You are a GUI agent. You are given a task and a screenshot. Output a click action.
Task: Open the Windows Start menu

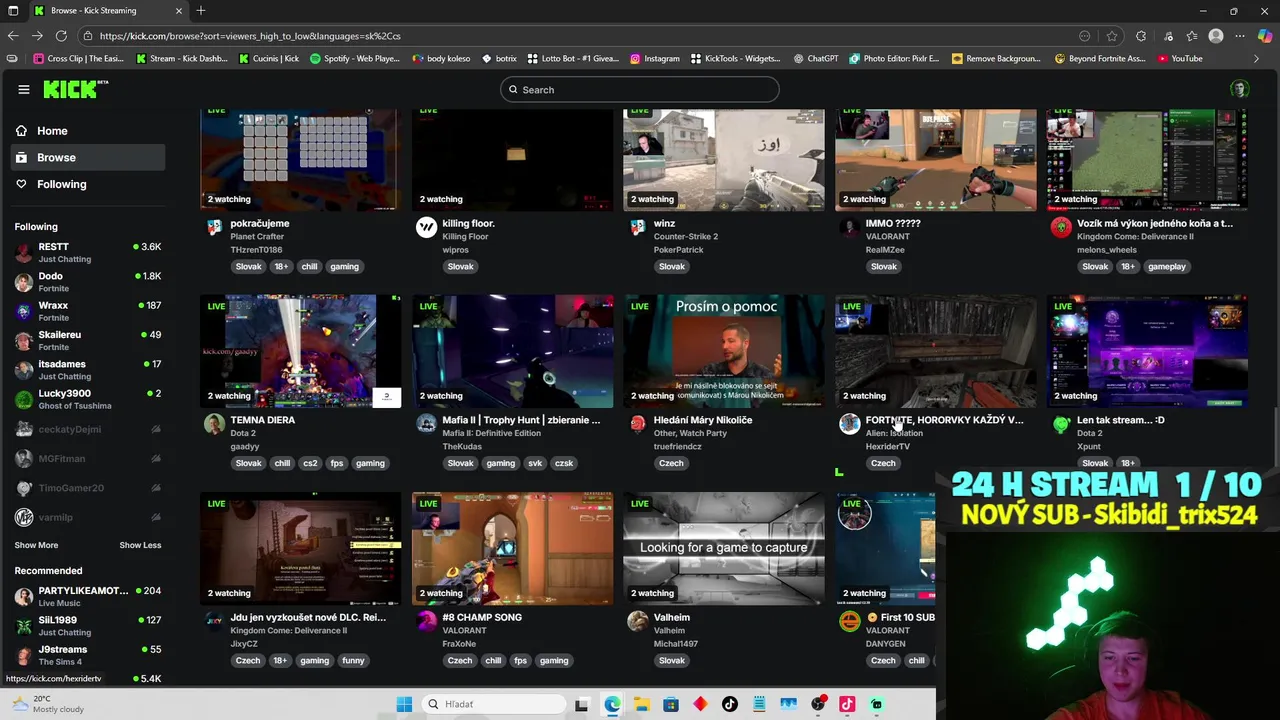404,704
